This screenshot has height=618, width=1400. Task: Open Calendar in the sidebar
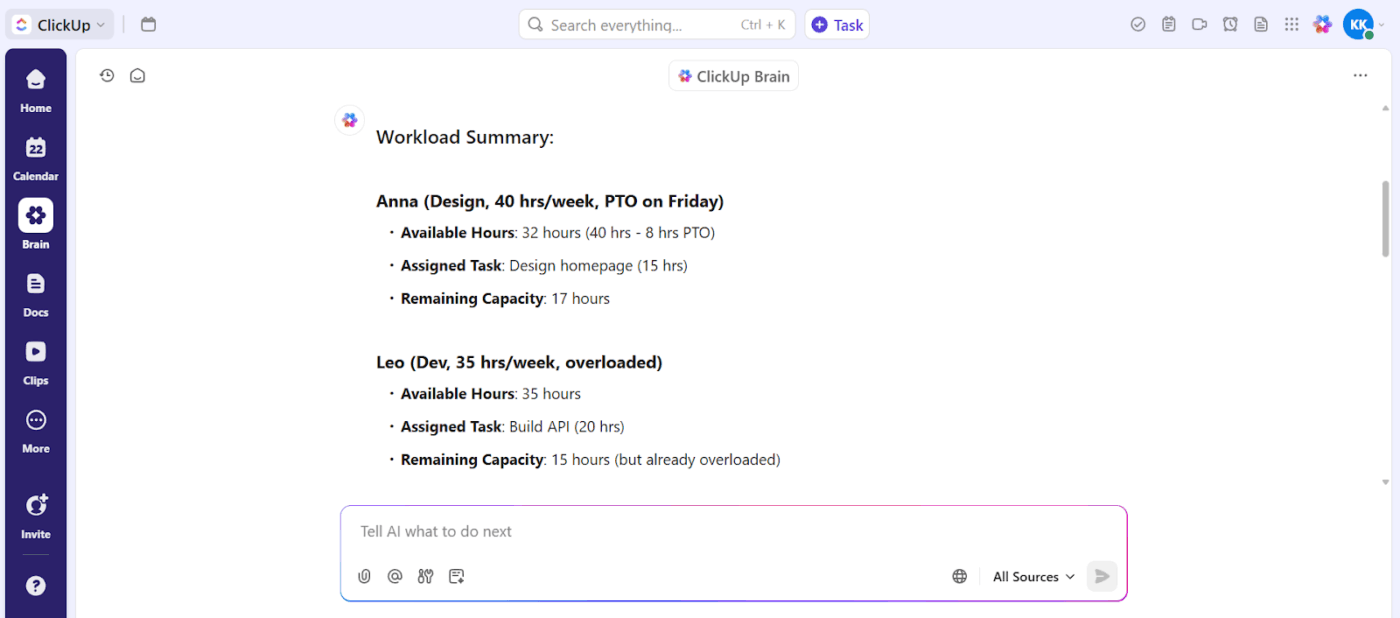[36, 158]
